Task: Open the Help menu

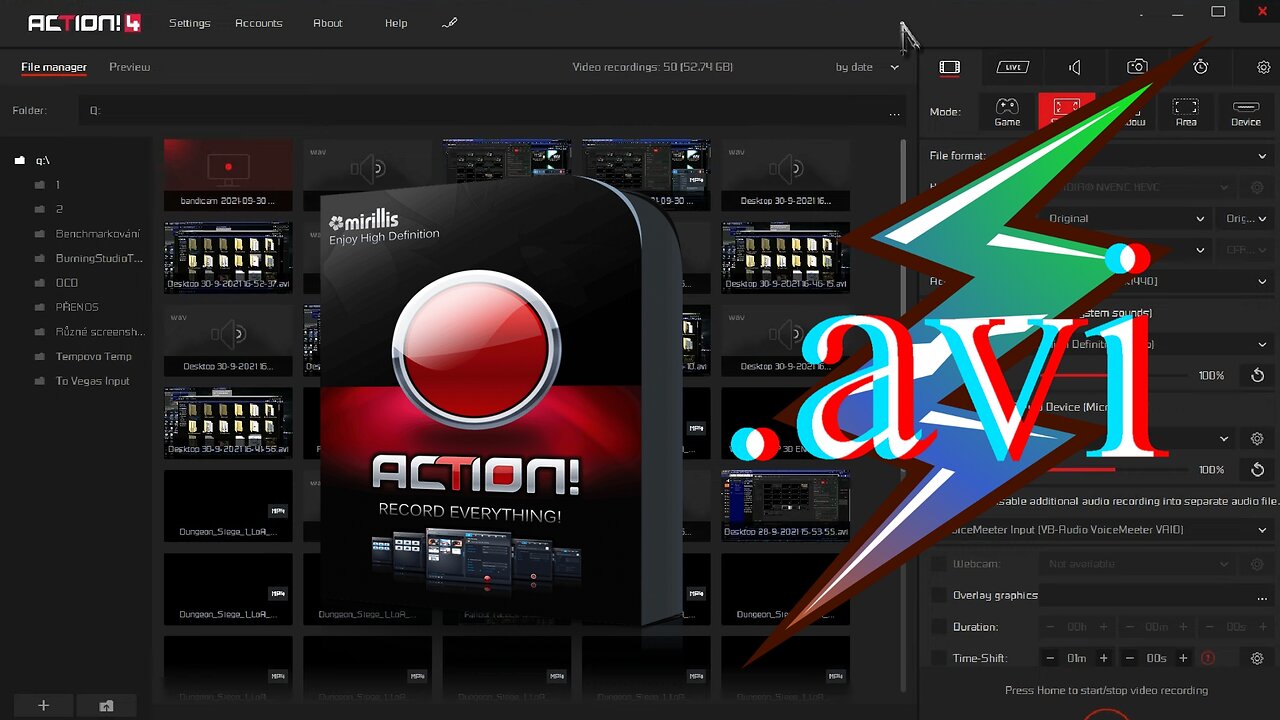Action: tap(396, 23)
